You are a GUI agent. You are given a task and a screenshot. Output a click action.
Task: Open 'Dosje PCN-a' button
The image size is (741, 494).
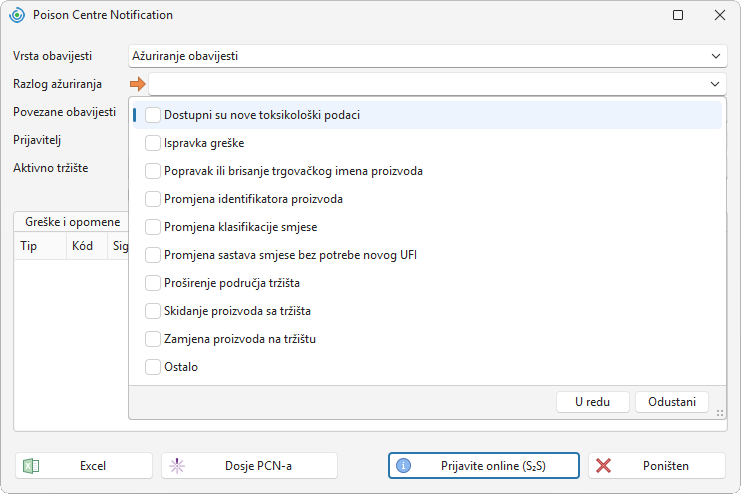click(x=250, y=466)
